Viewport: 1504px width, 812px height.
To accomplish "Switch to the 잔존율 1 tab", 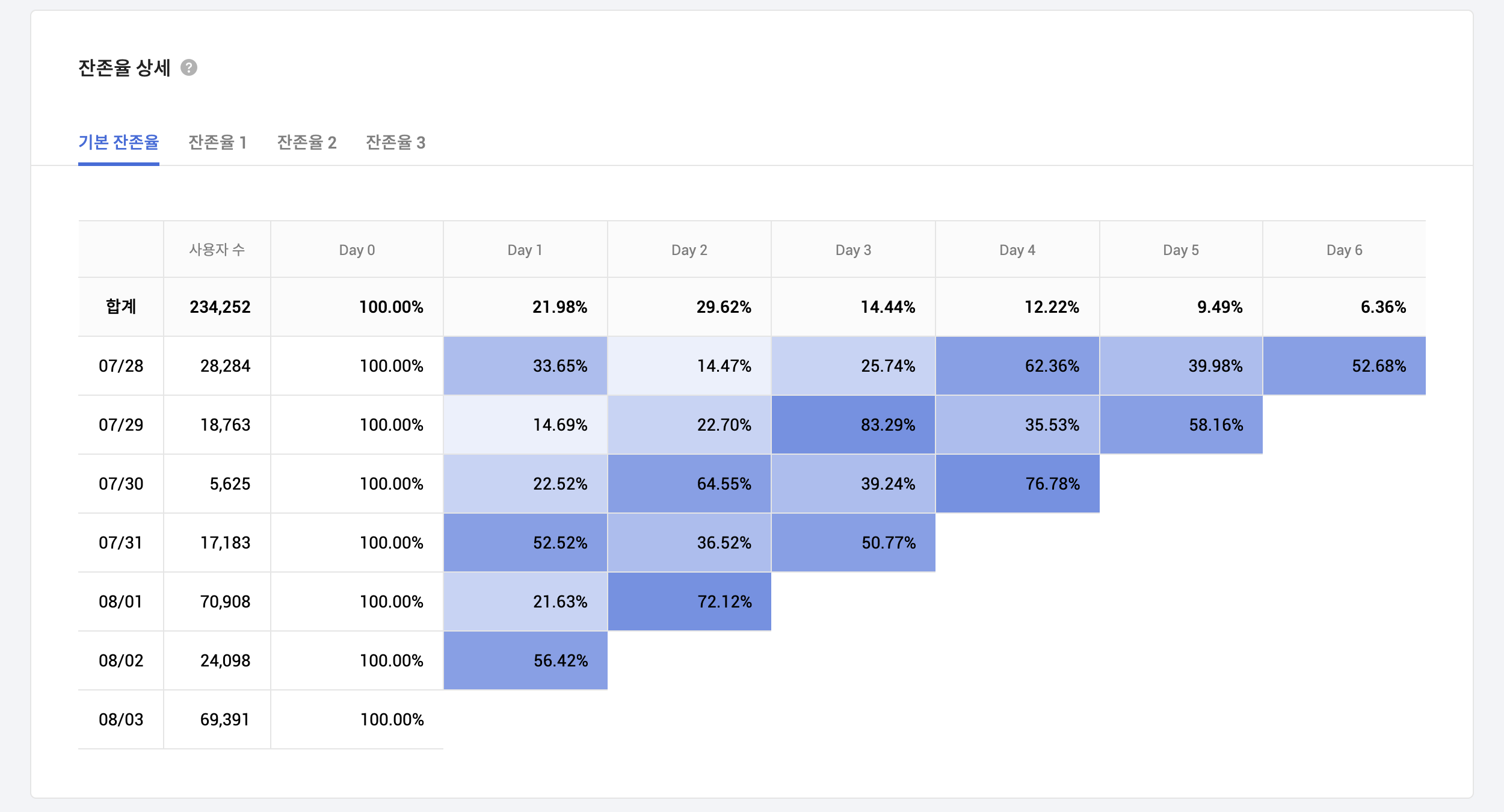I will [x=217, y=143].
